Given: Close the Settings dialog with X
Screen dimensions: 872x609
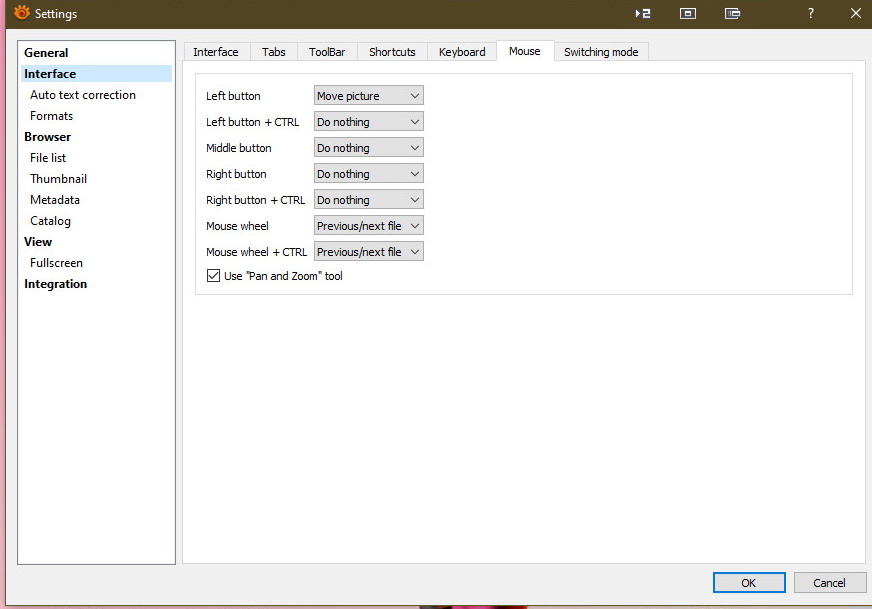Looking at the screenshot, I should [855, 14].
